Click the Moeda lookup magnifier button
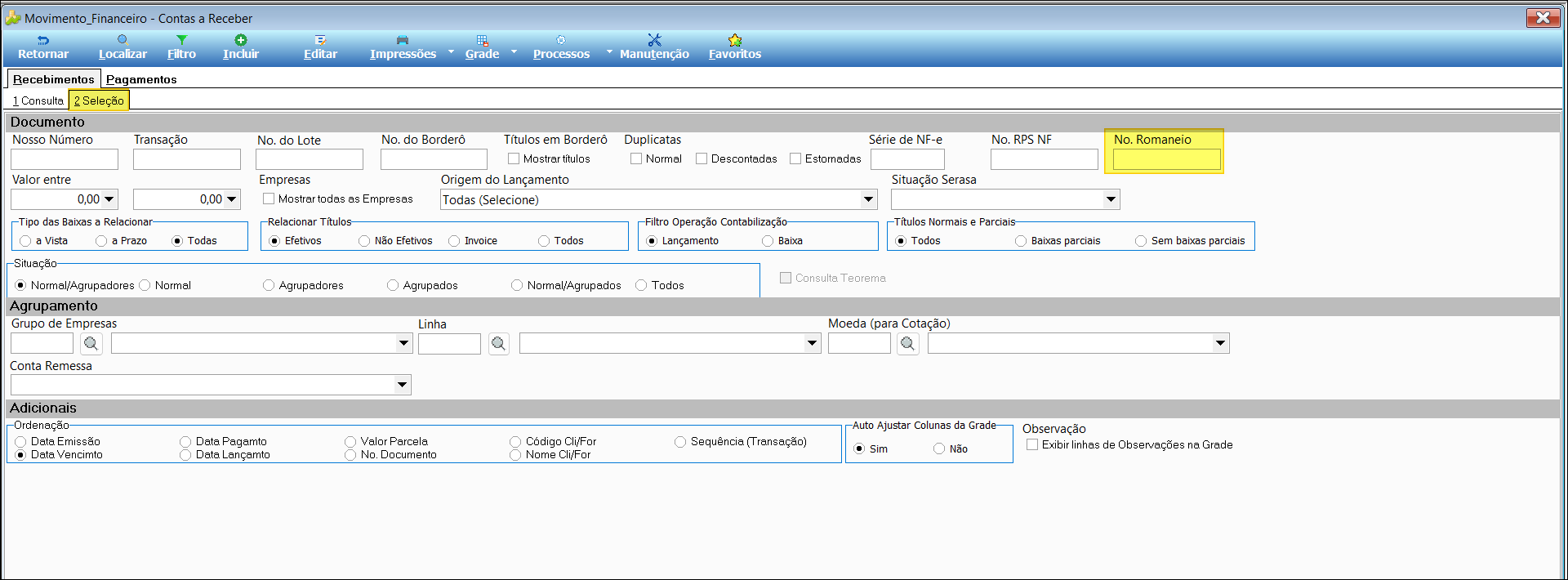Image resolution: width=1568 pixels, height=580 pixels. pos(907,344)
